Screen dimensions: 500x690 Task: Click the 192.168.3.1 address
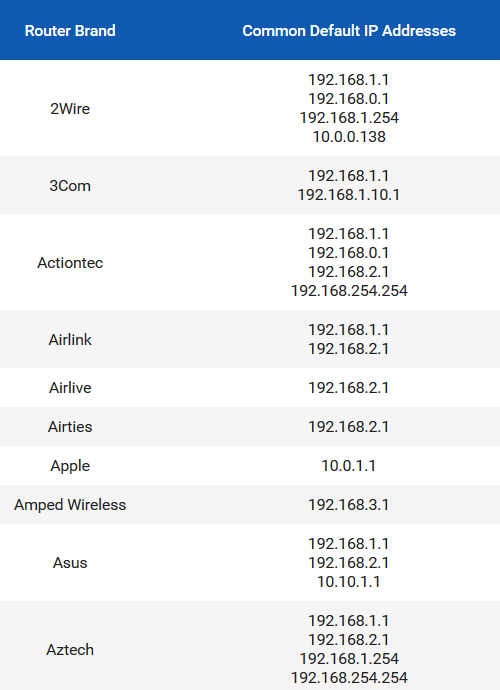pos(349,505)
